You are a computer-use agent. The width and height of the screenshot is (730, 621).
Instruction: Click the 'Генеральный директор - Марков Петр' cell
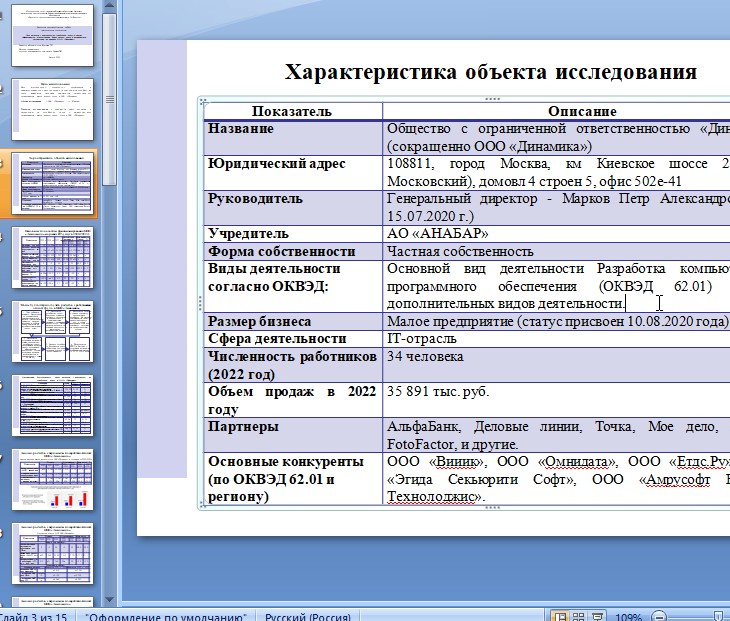tap(556, 208)
